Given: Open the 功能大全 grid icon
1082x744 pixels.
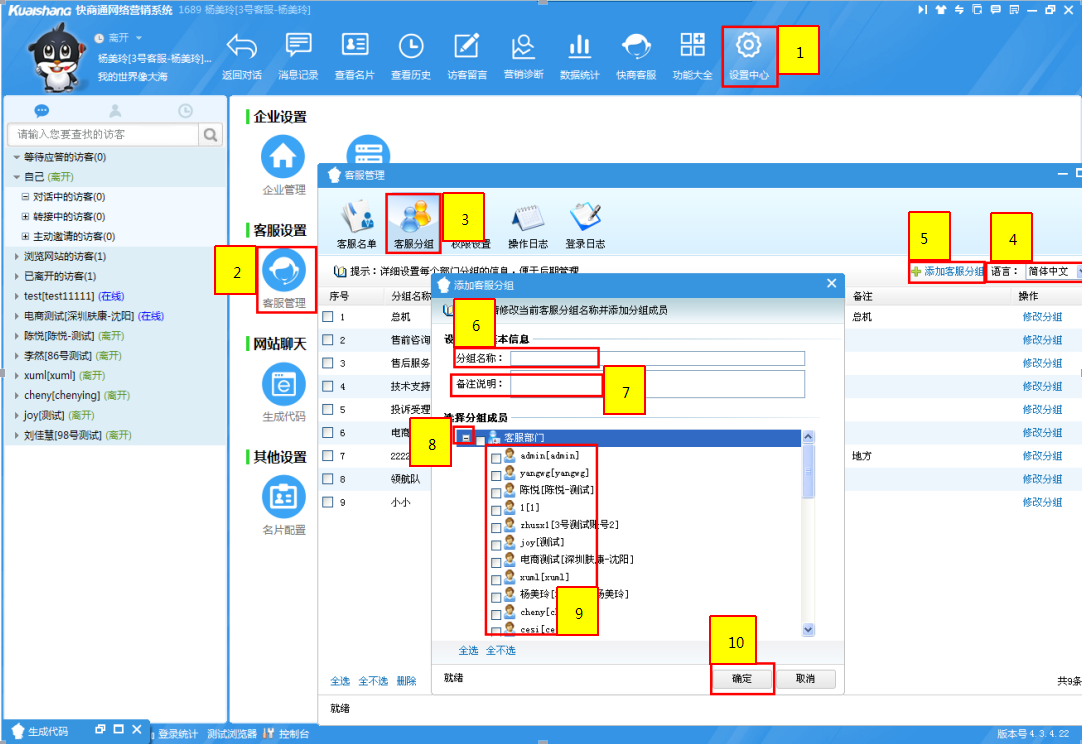Looking at the screenshot, I should click(x=692, y=47).
